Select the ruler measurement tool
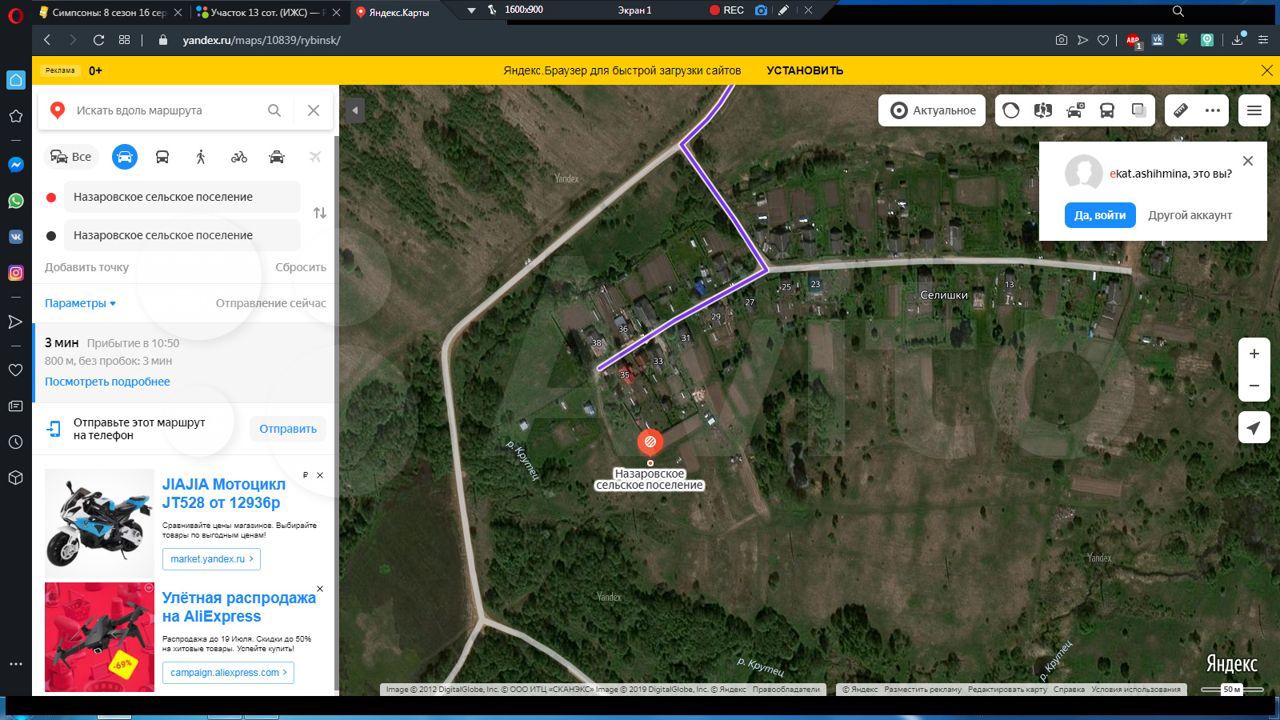 click(x=1180, y=110)
